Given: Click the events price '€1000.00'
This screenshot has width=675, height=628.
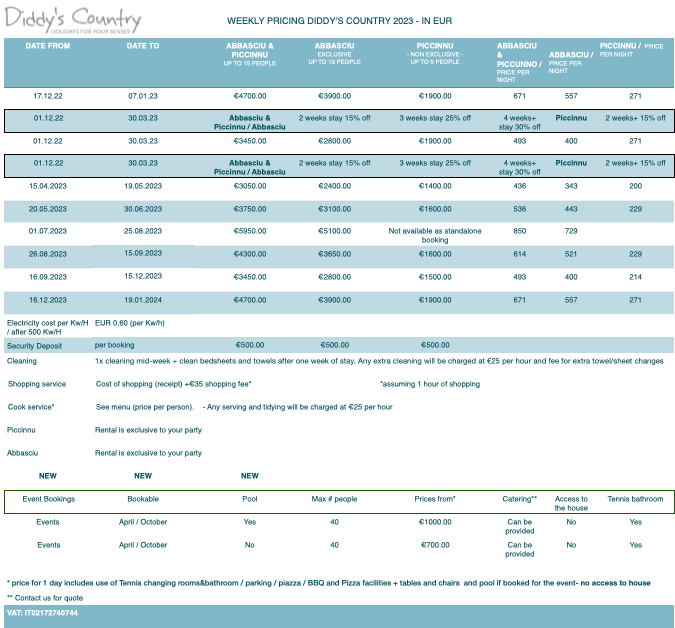Looking at the screenshot, I should [x=435, y=522].
